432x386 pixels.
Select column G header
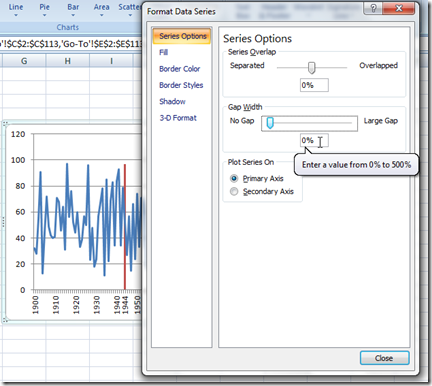24,61
